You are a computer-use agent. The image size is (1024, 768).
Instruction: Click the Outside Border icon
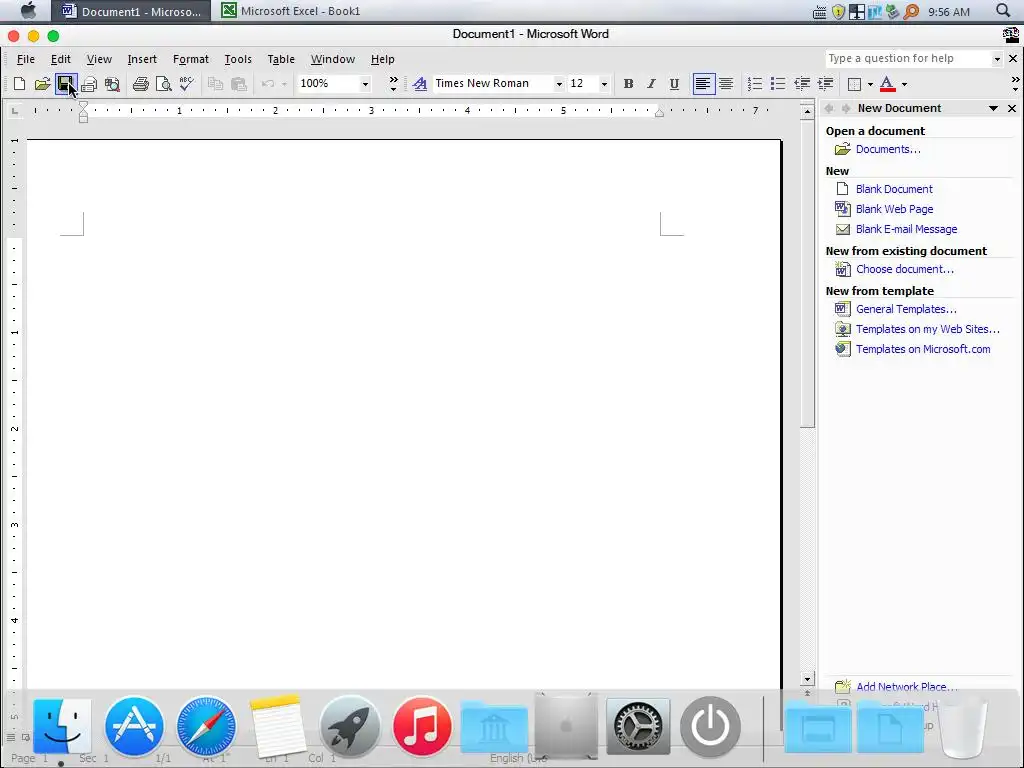(854, 84)
